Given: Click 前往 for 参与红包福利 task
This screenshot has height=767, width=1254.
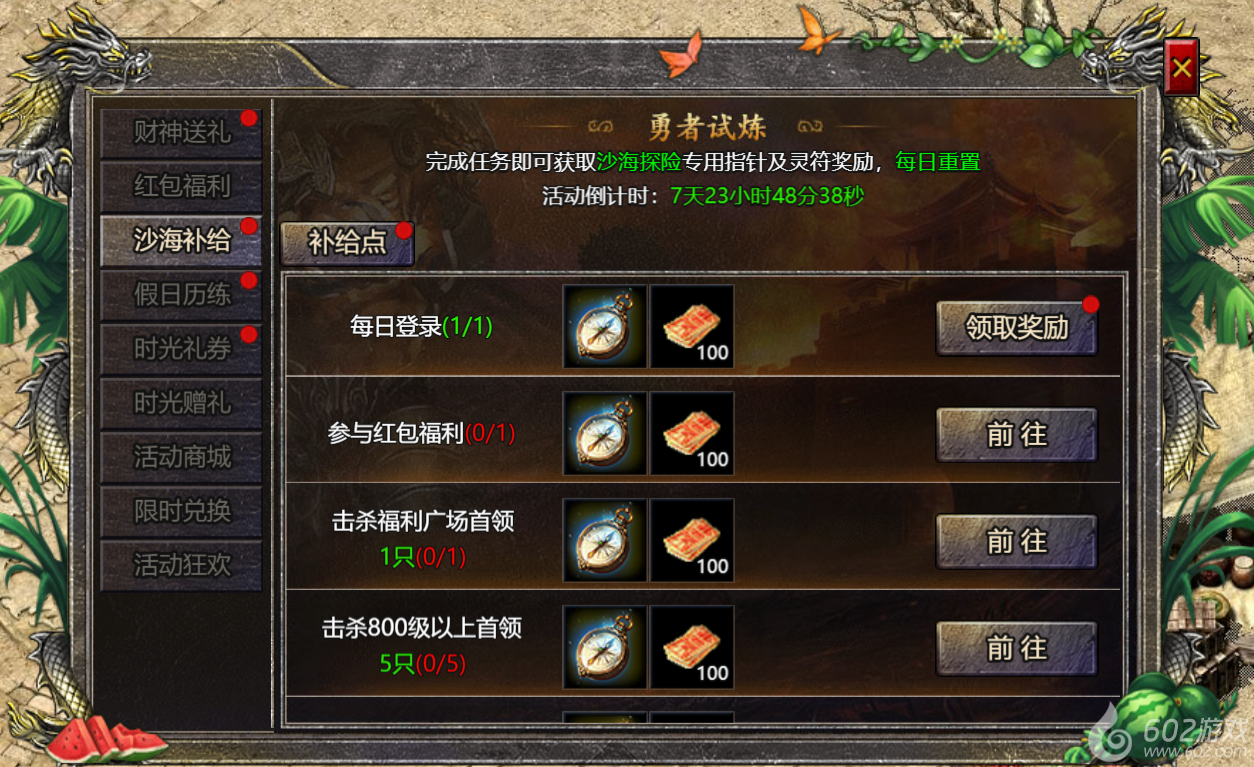Looking at the screenshot, I should tap(1017, 435).
